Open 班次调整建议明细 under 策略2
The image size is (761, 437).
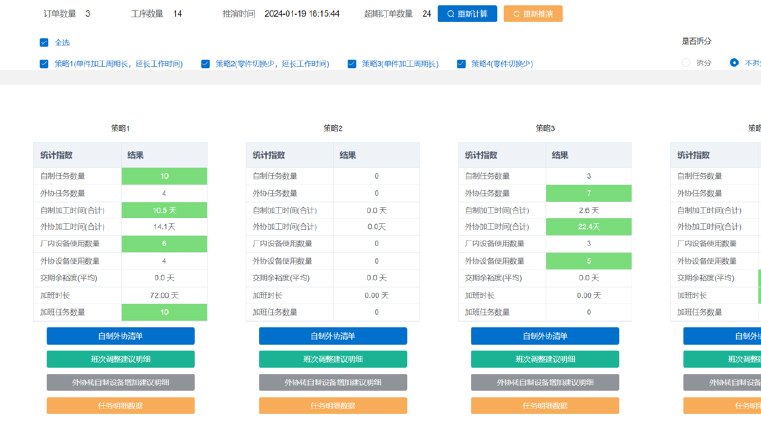[x=333, y=359]
